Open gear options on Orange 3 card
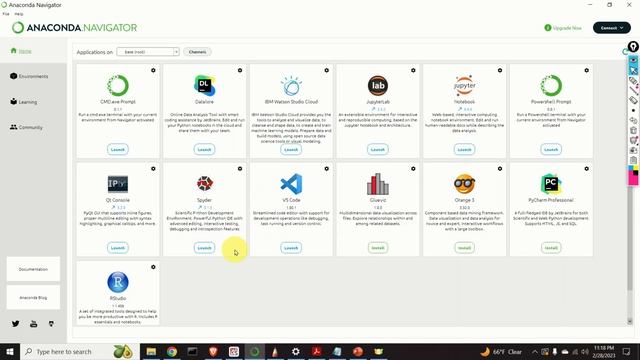 pyautogui.click(x=500, y=169)
